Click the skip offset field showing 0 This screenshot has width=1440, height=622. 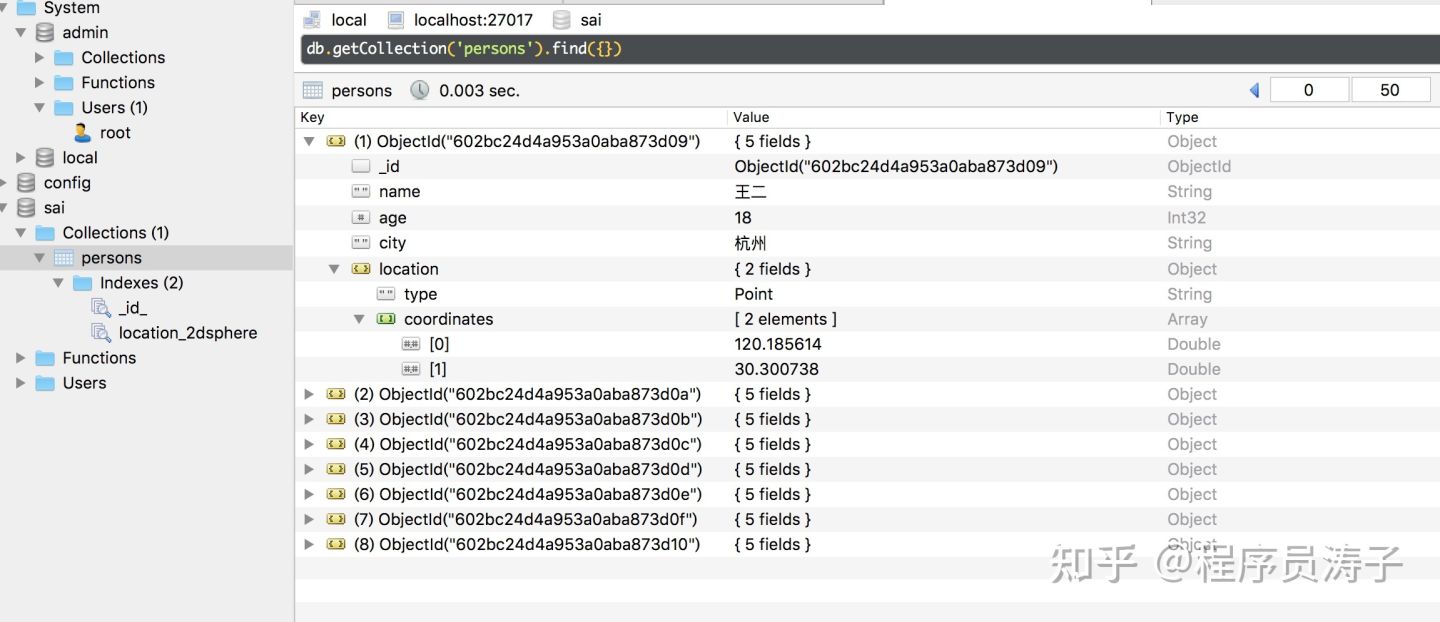pos(1309,90)
